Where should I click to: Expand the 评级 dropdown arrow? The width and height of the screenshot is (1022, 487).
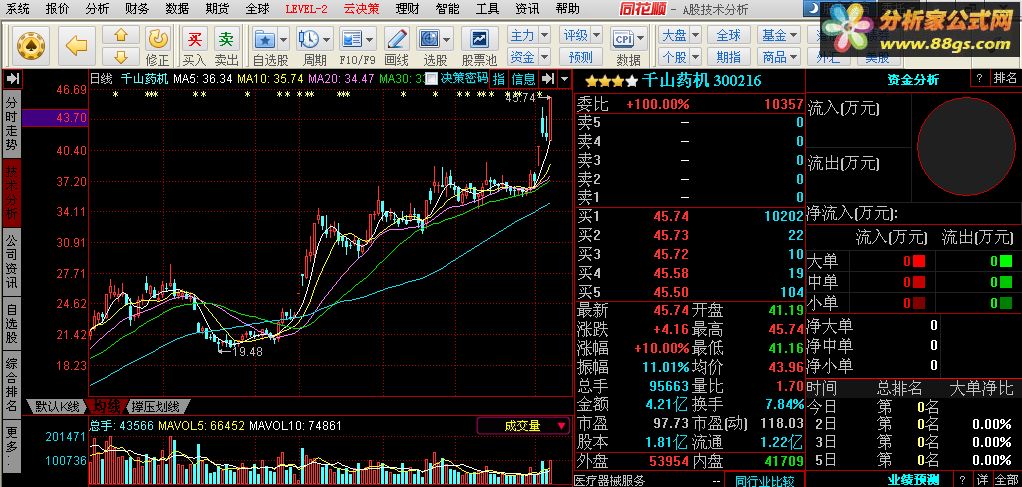tap(598, 35)
